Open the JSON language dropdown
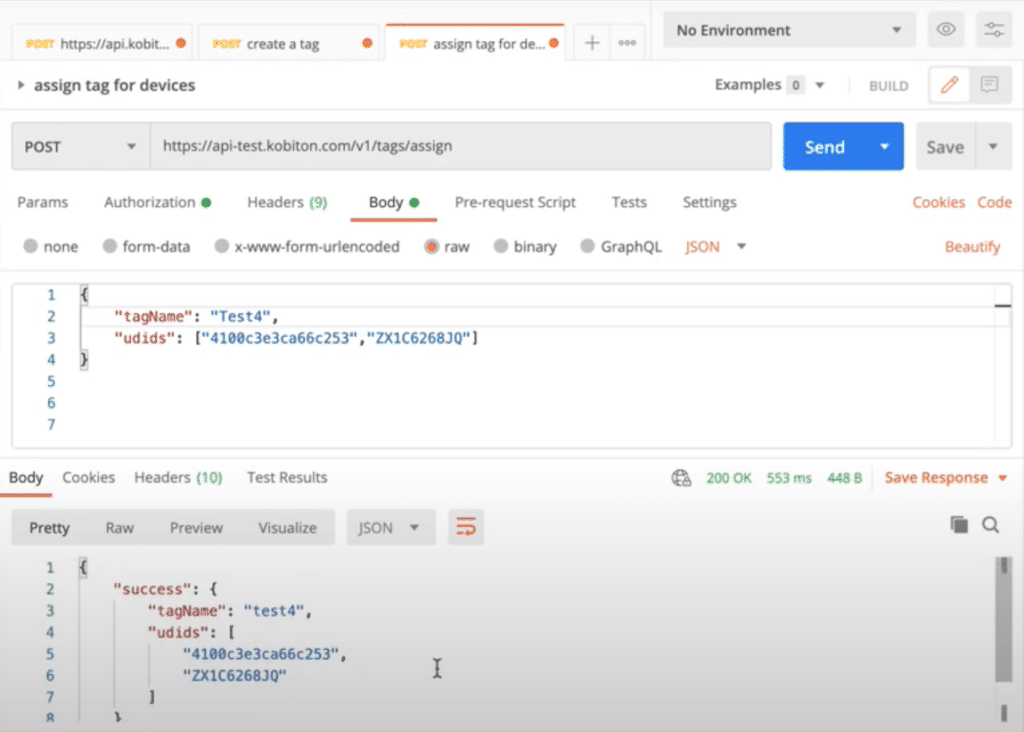The height and width of the screenshot is (732, 1024). click(x=714, y=246)
